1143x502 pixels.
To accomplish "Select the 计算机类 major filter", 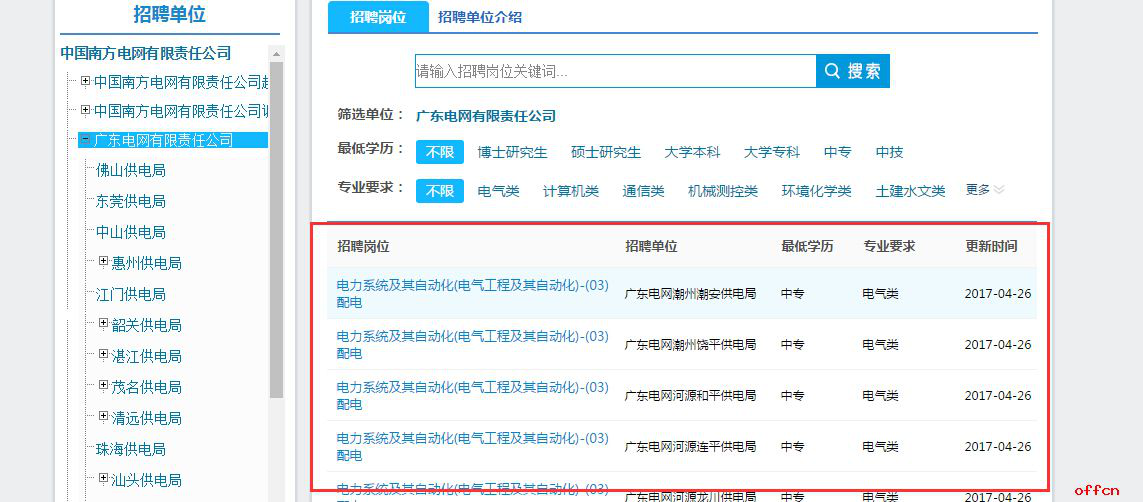I will tap(570, 191).
